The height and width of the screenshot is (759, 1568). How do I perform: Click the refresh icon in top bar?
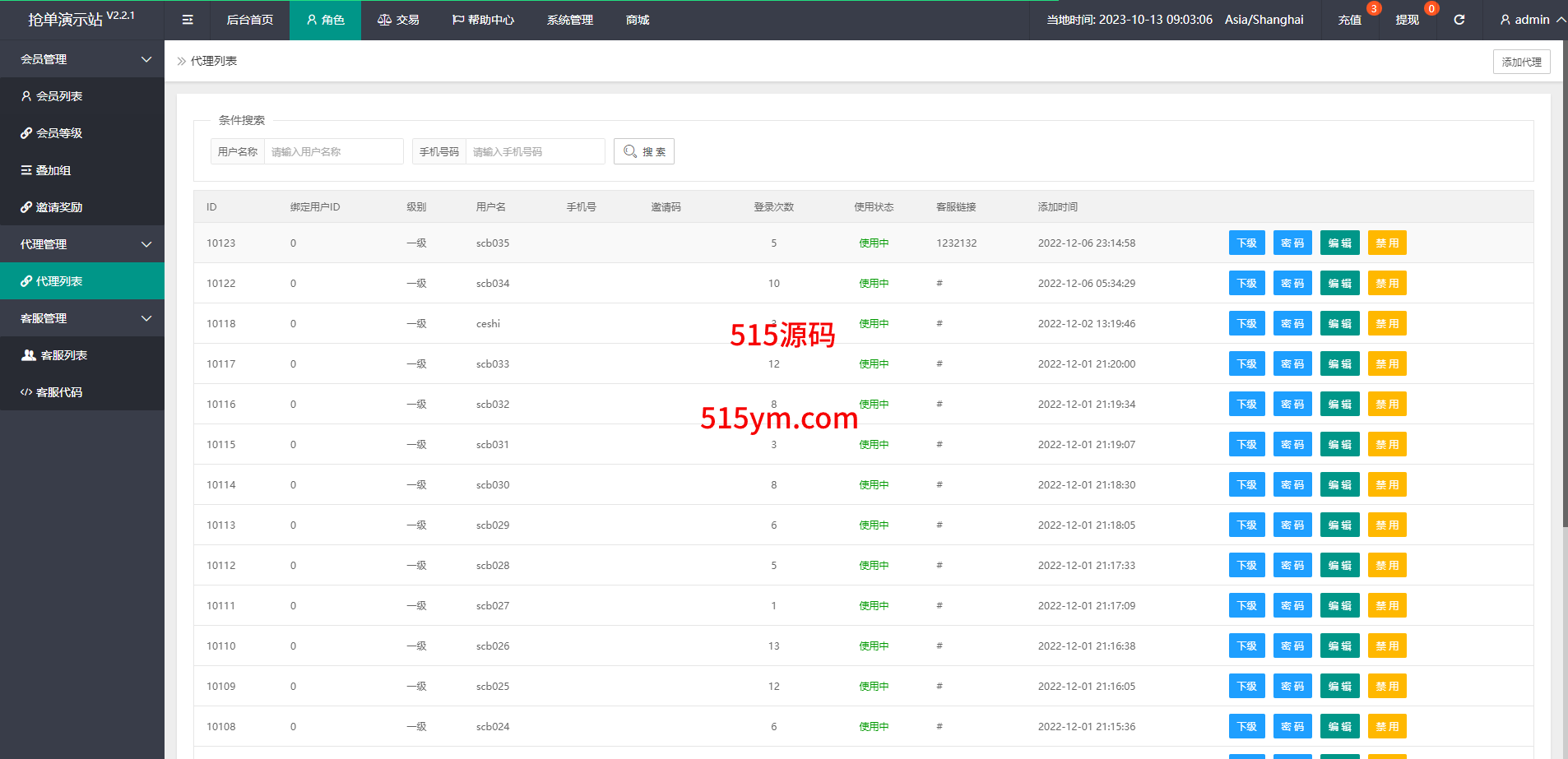click(1459, 20)
